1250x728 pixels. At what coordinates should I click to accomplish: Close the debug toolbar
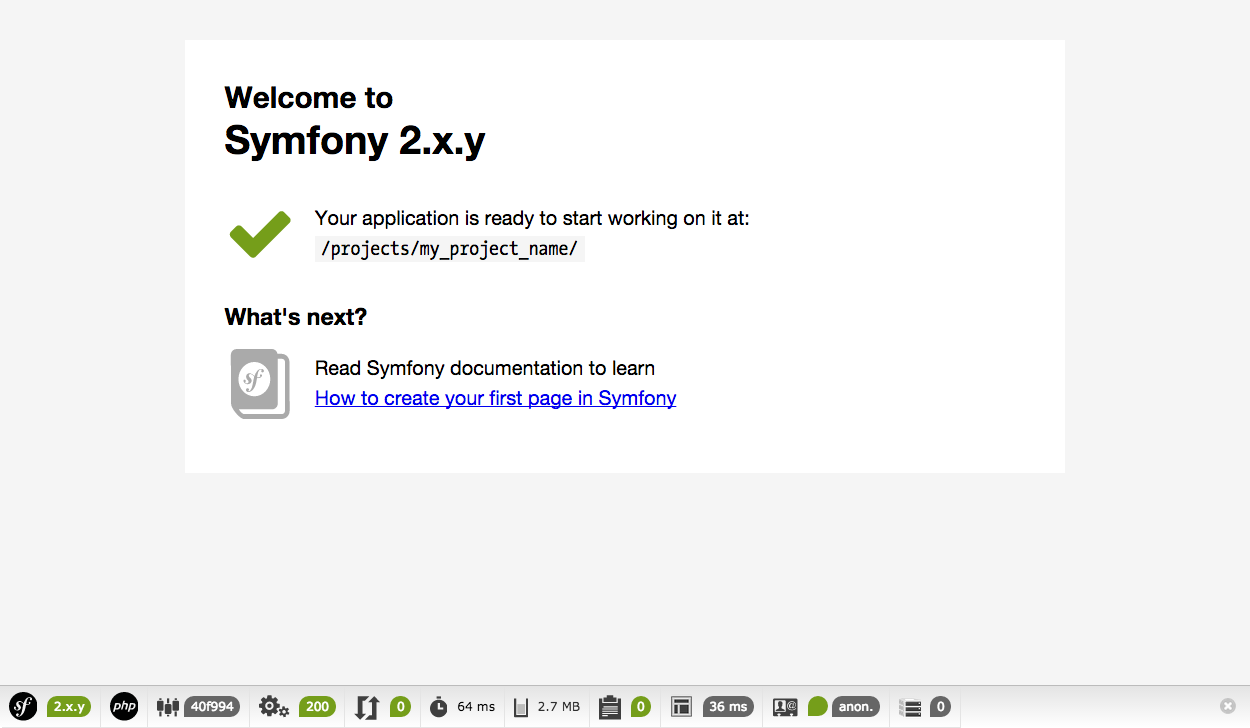1228,706
